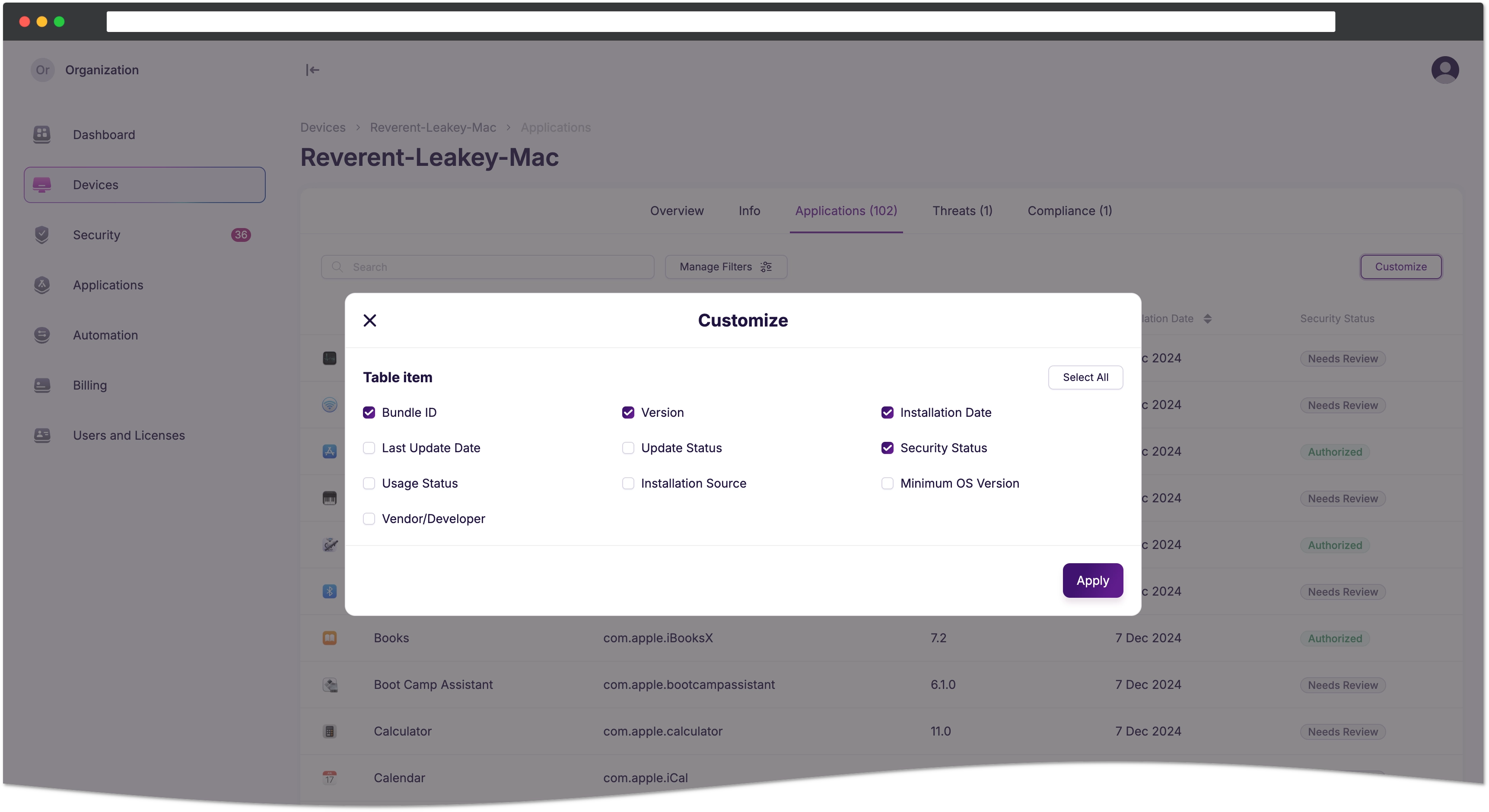Viewport: 1489px width, 812px height.
Task: Click Apply to save customization
Action: coord(1092,580)
